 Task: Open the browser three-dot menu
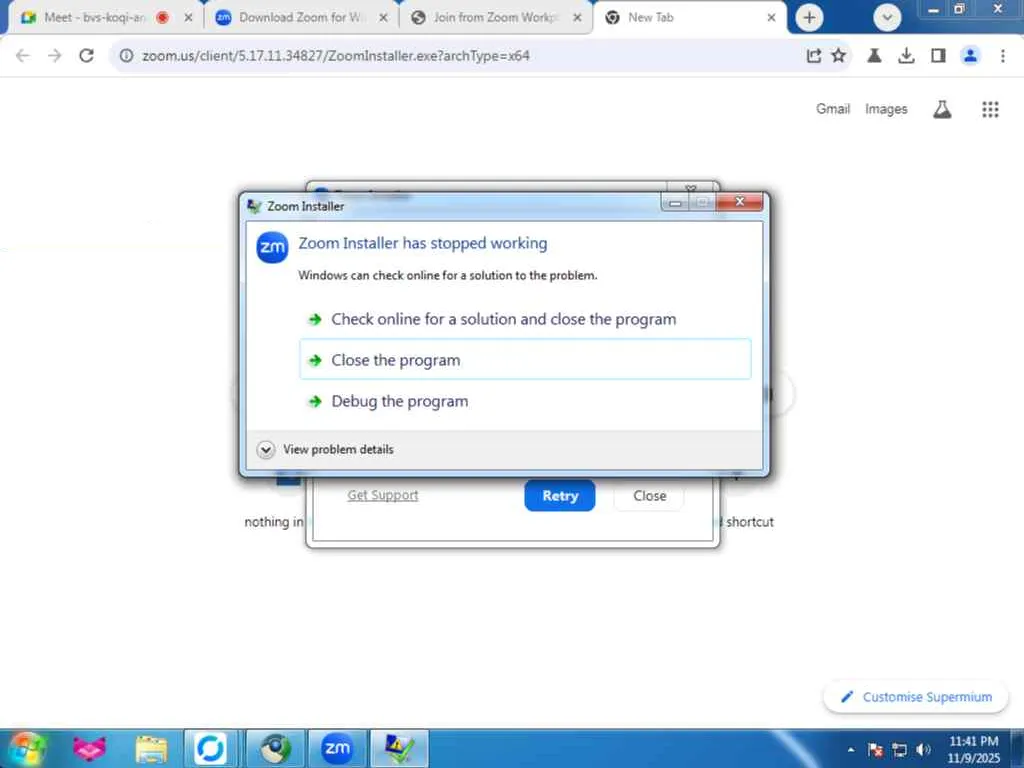pyautogui.click(x=1002, y=56)
